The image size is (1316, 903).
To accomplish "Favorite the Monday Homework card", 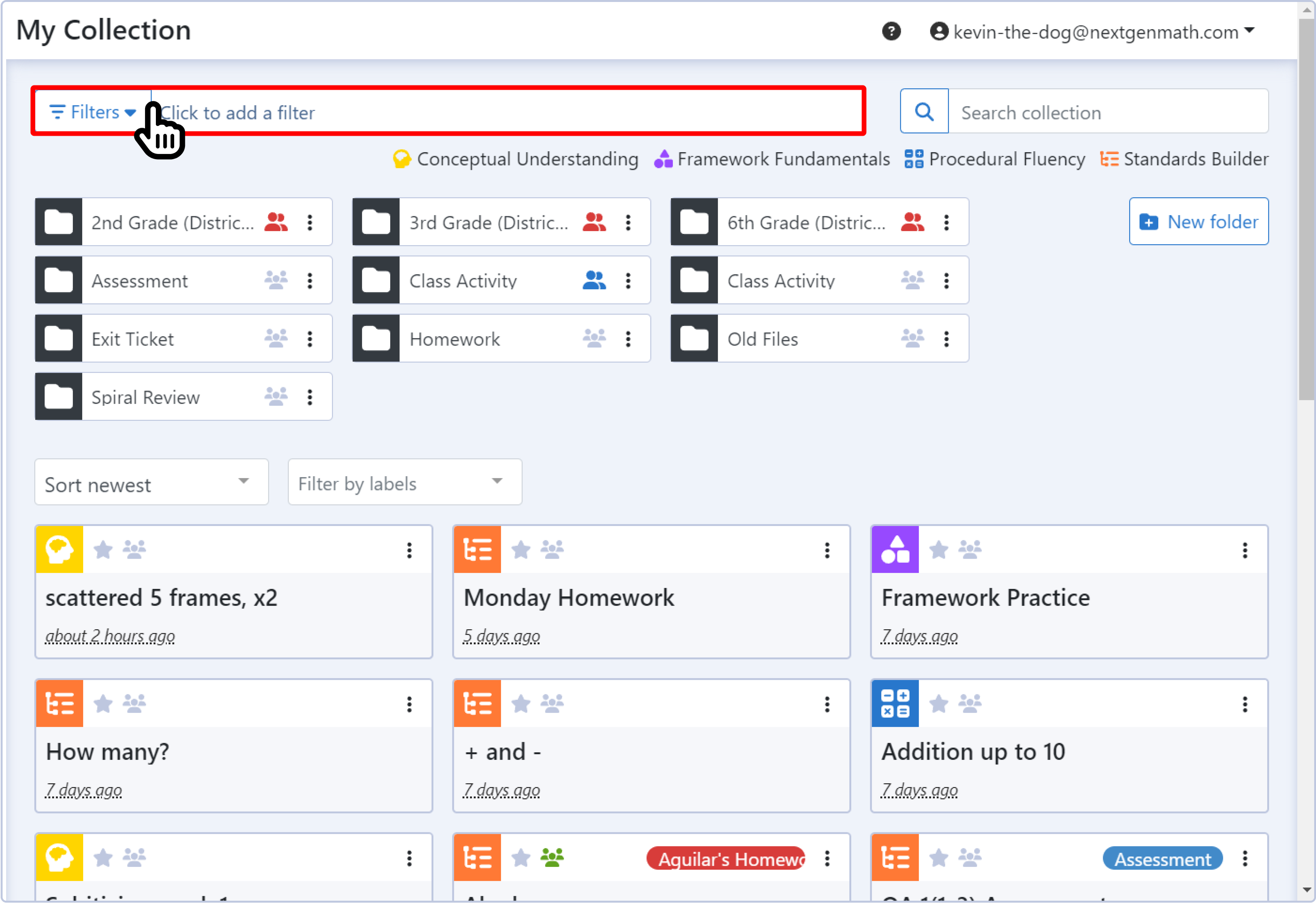I will pyautogui.click(x=521, y=549).
